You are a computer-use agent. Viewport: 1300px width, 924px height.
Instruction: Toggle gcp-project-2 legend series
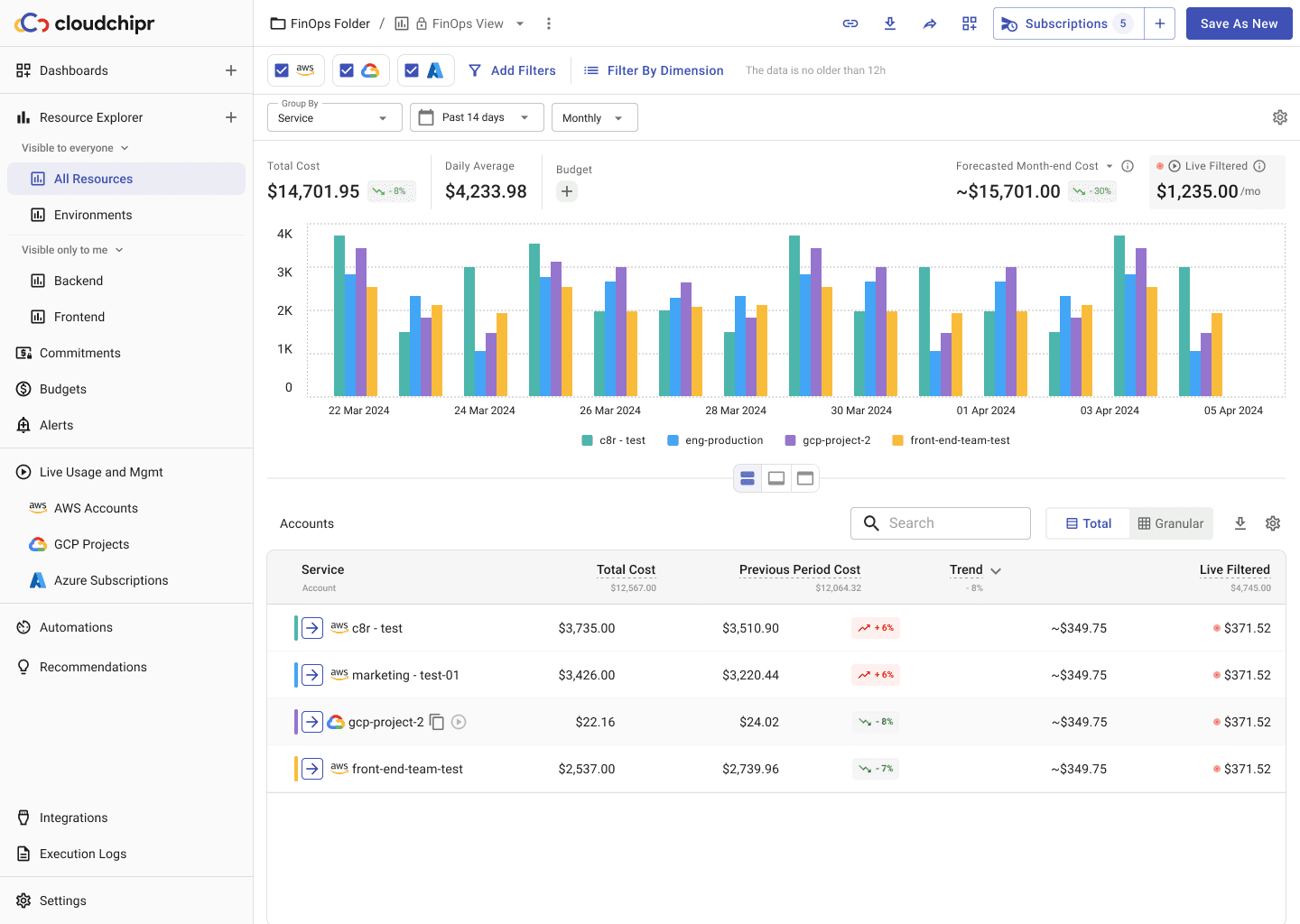pyautogui.click(x=828, y=440)
